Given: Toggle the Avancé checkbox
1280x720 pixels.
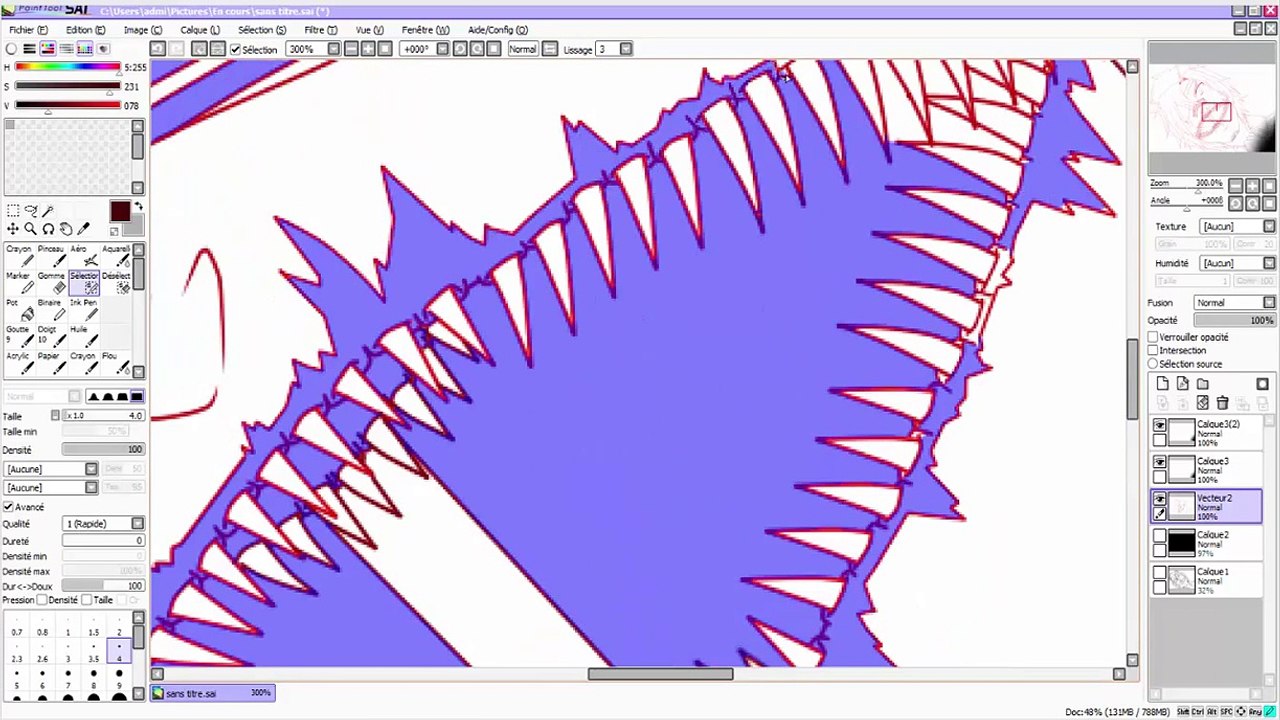Looking at the screenshot, I should (x=8, y=507).
